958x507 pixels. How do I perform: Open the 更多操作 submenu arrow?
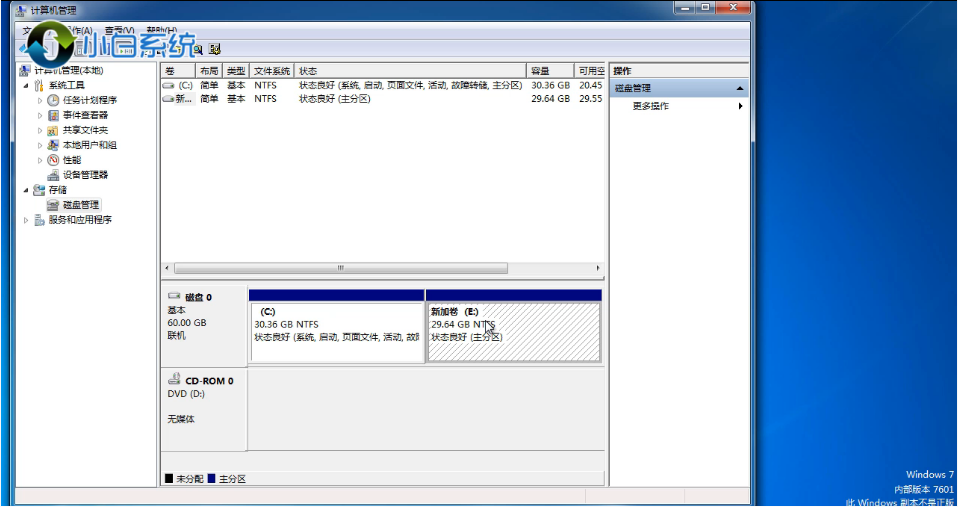740,106
